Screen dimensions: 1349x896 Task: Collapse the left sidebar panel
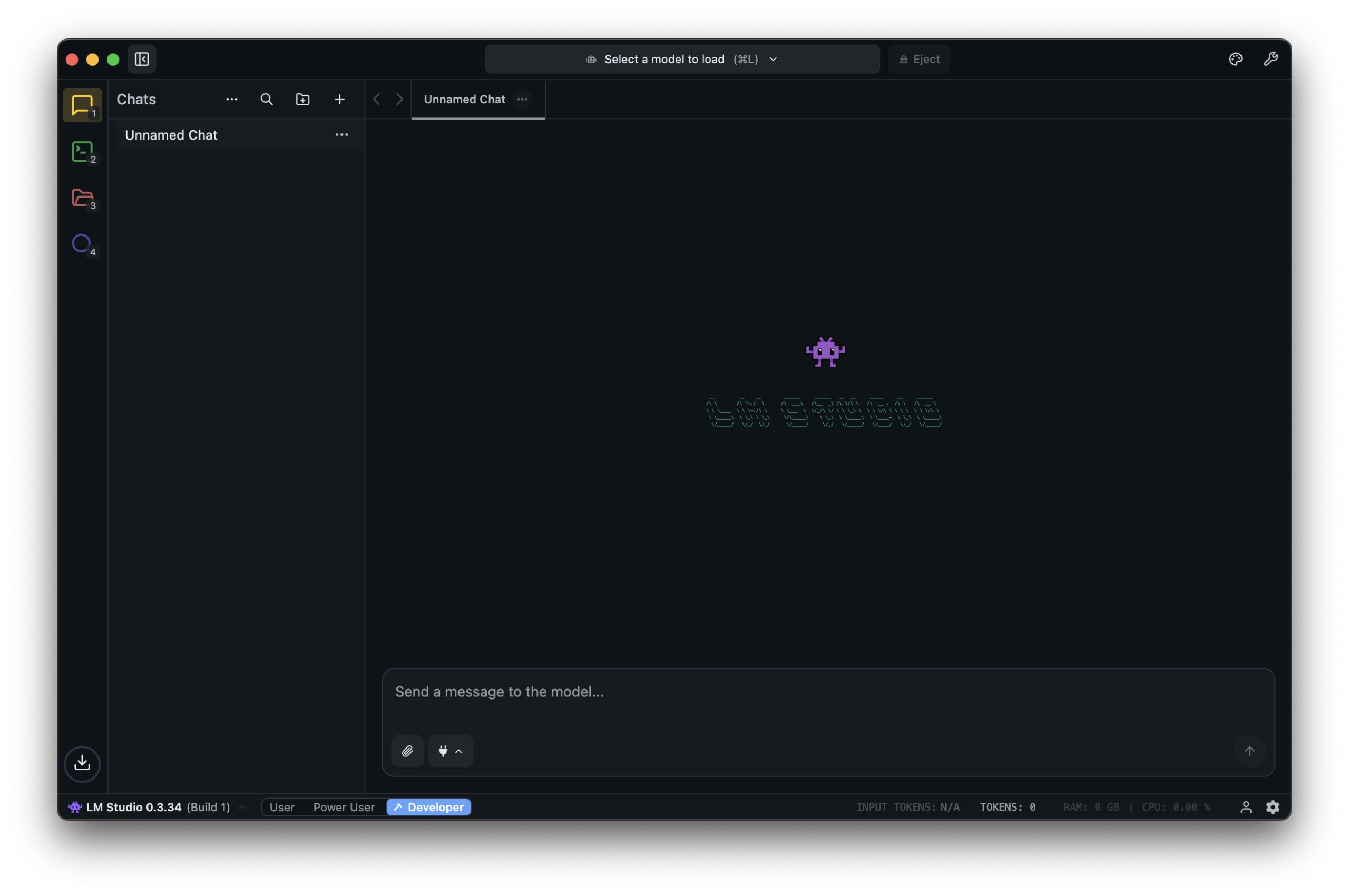tap(142, 60)
